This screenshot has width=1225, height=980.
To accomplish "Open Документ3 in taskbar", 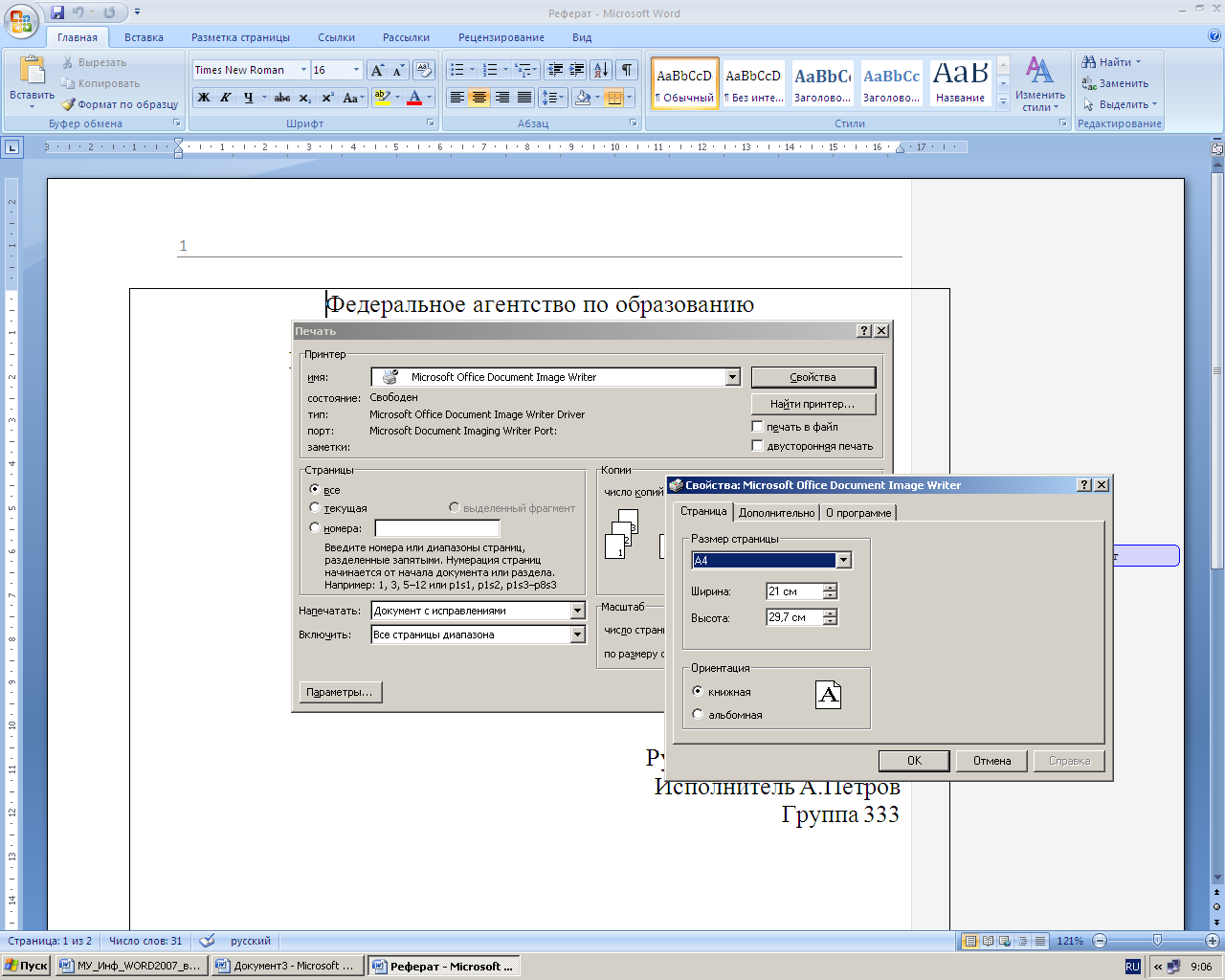I will point(286,966).
